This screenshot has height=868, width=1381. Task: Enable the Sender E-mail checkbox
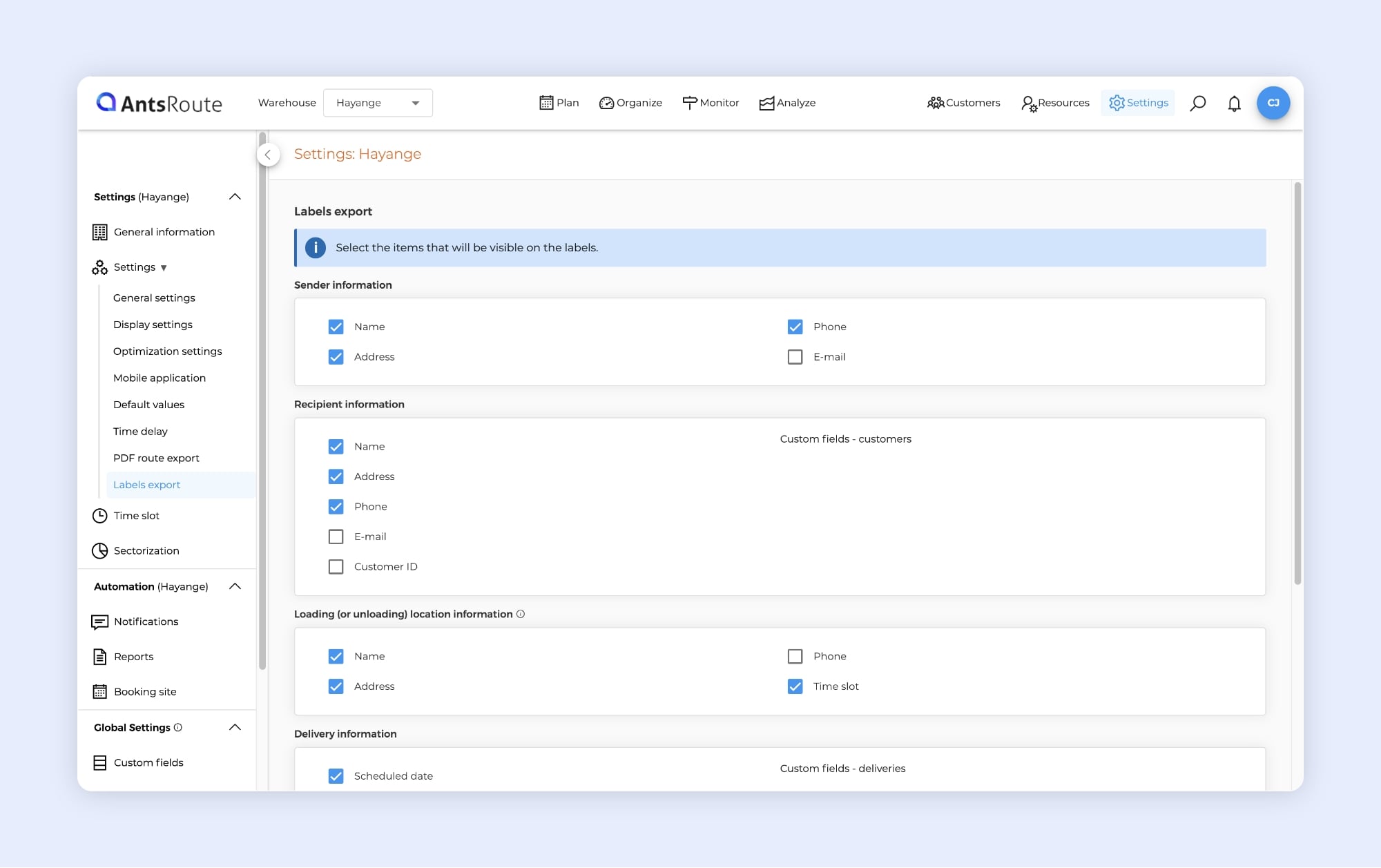[x=795, y=357]
